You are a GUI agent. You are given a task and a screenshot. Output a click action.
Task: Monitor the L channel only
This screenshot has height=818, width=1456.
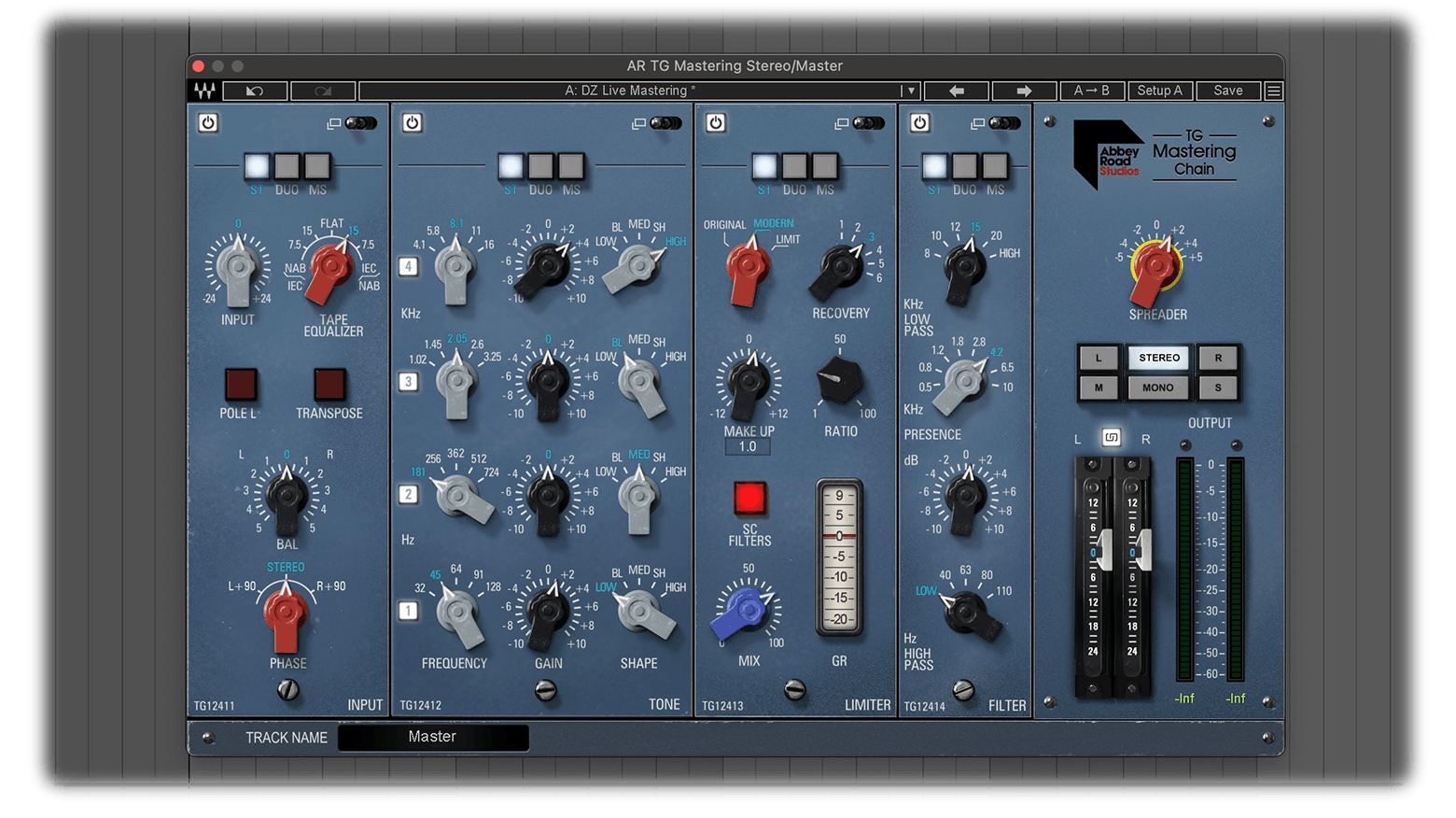(1099, 358)
